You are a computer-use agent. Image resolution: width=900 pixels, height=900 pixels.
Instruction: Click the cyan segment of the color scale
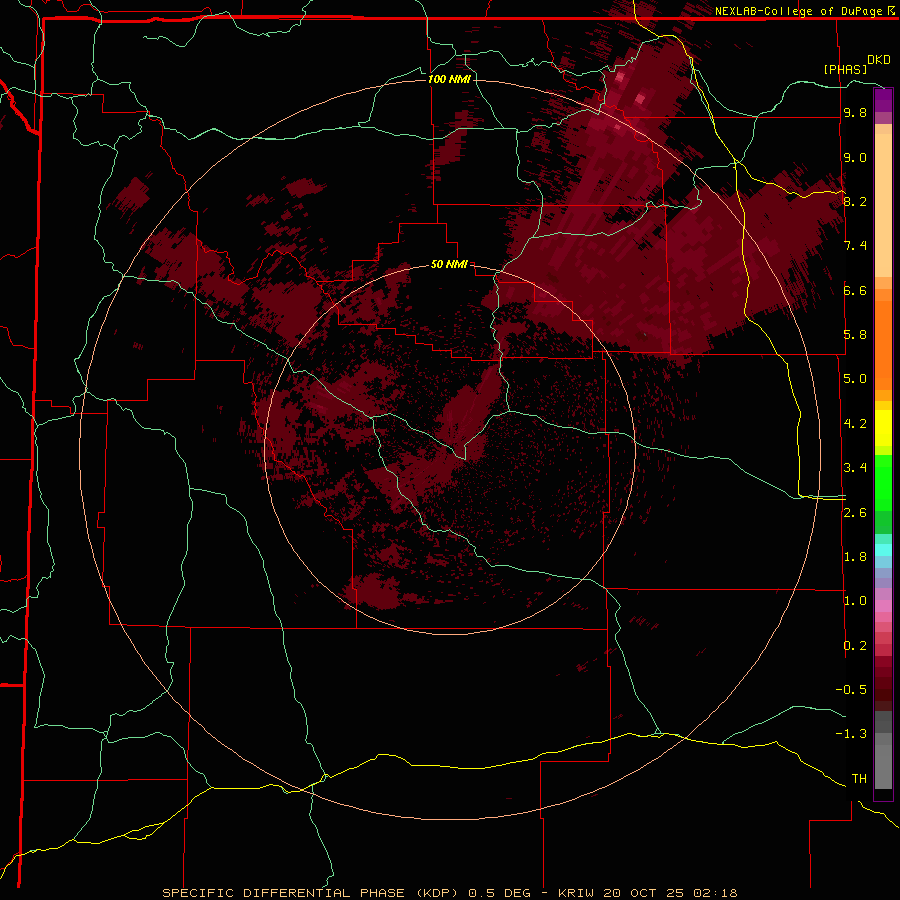[x=883, y=550]
